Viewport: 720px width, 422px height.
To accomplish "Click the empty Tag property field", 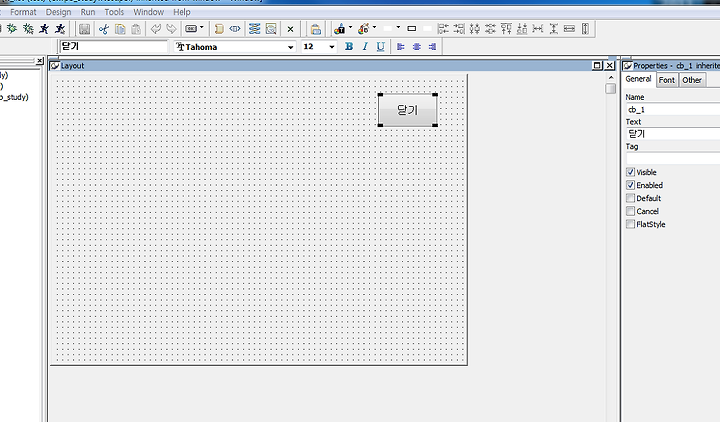I will point(673,158).
